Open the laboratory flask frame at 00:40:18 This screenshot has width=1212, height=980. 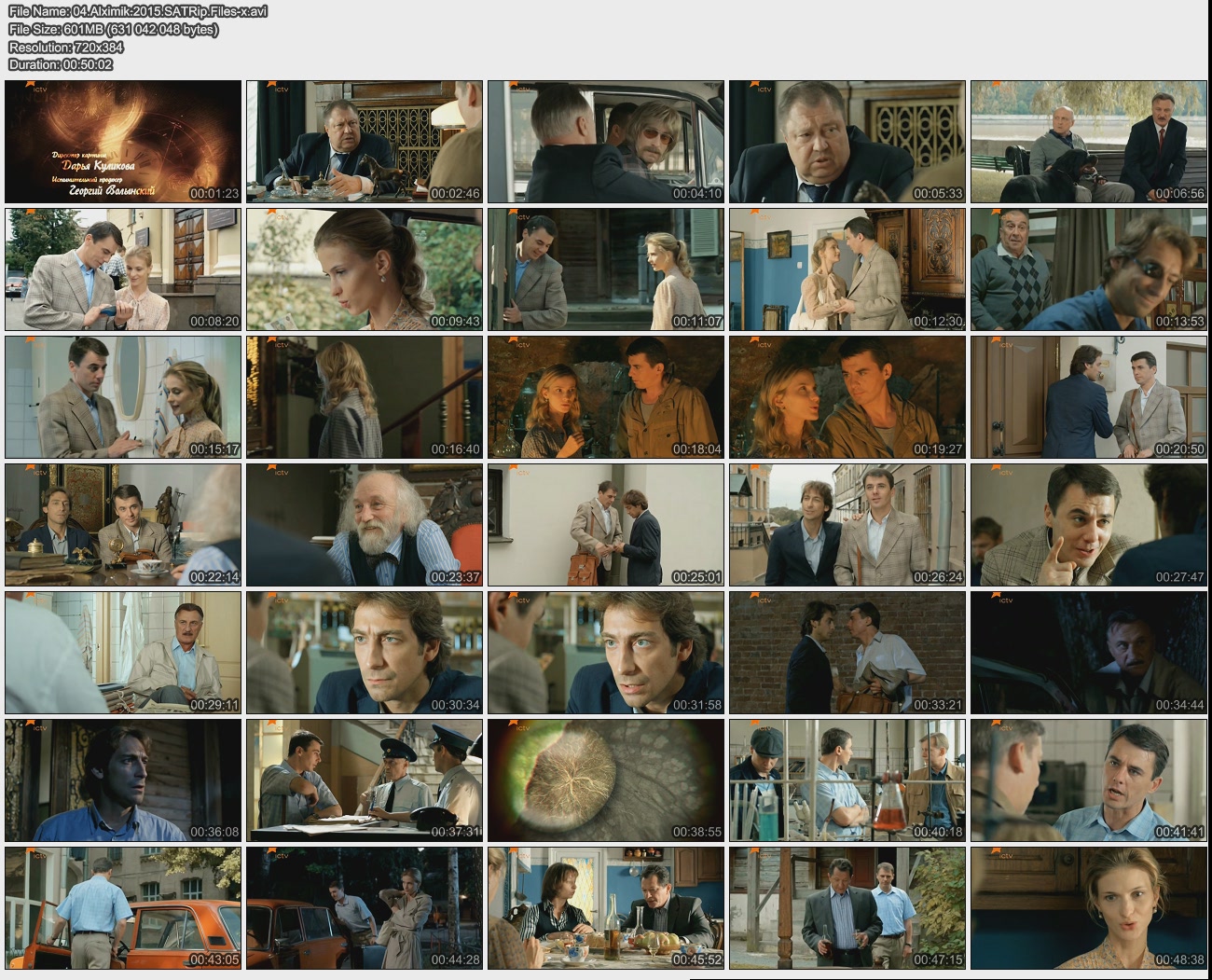point(847,780)
